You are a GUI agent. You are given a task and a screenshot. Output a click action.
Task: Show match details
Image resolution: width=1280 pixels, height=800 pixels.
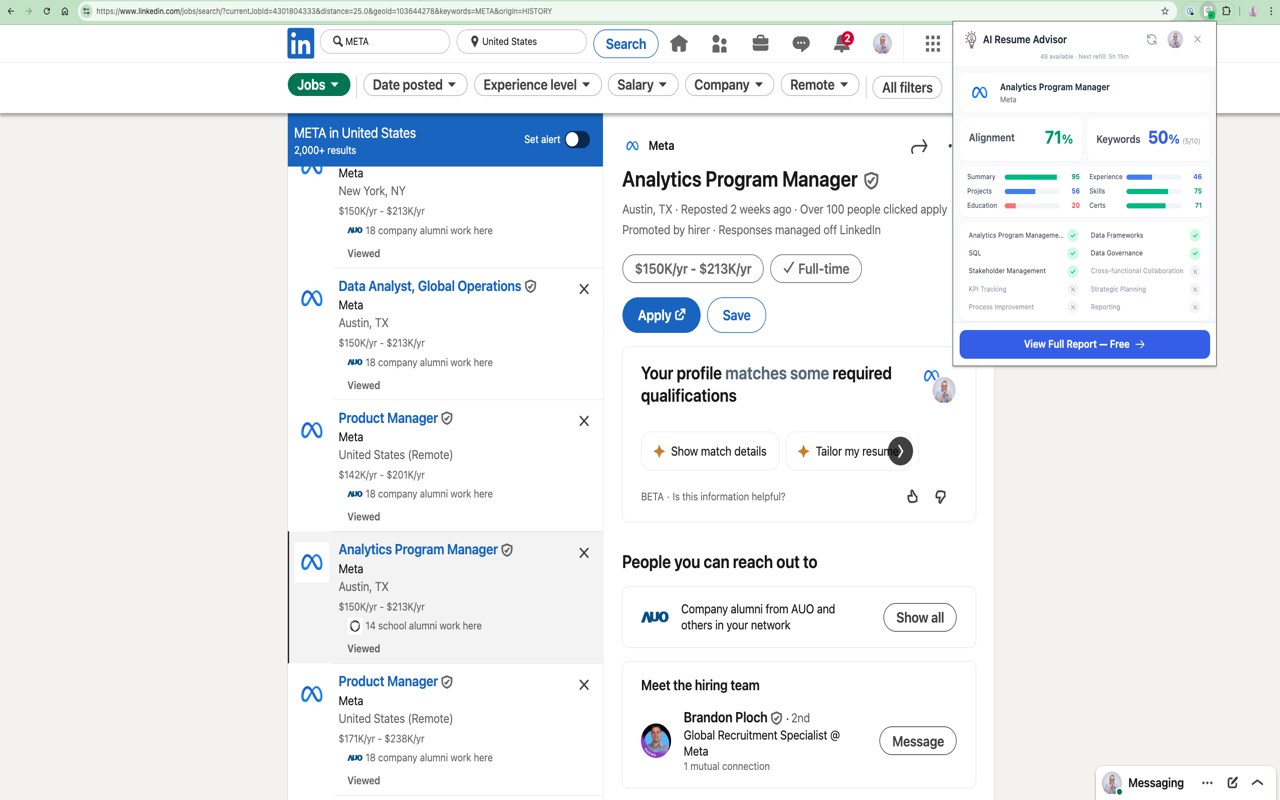pyautogui.click(x=709, y=451)
